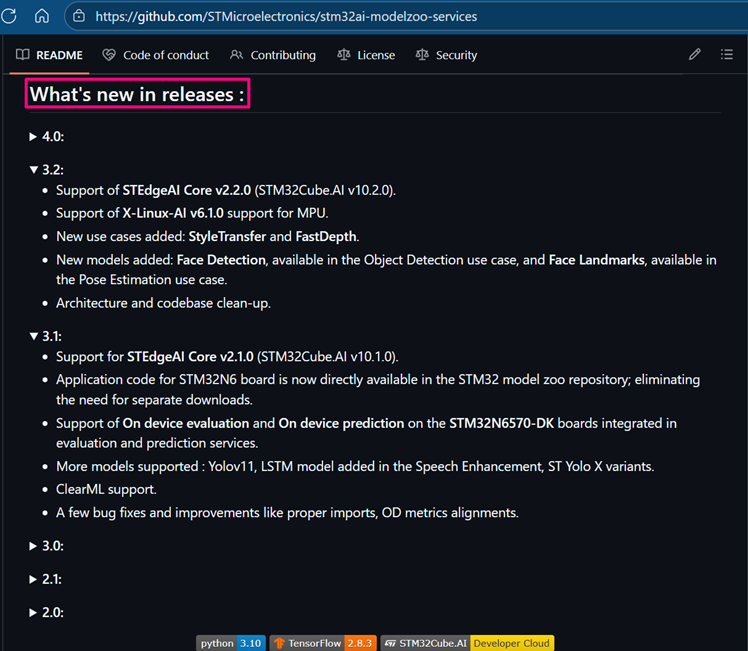748x651 pixels.
Task: Click the "What's new in releases" heading
Action: pos(137,94)
